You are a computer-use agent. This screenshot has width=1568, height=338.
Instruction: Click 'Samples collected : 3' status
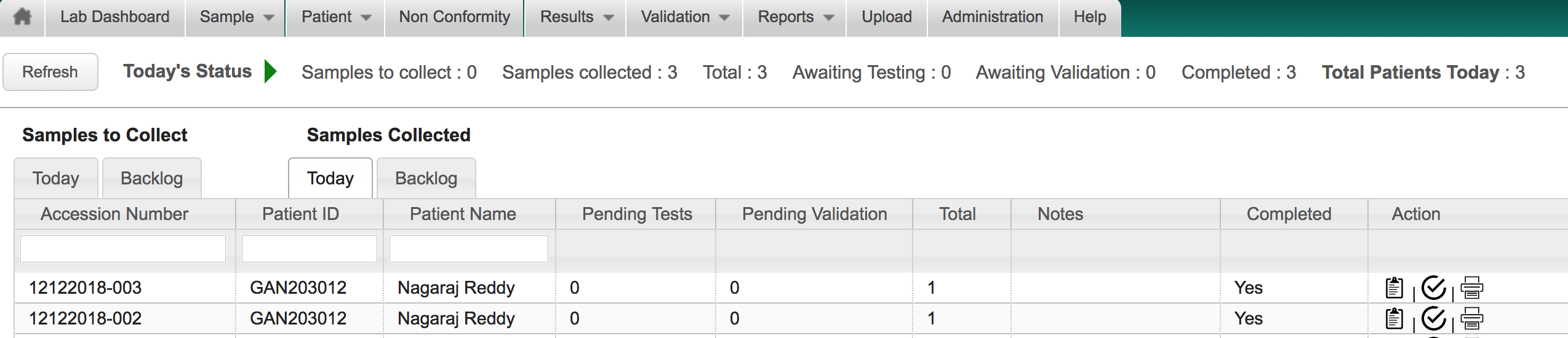click(x=590, y=73)
